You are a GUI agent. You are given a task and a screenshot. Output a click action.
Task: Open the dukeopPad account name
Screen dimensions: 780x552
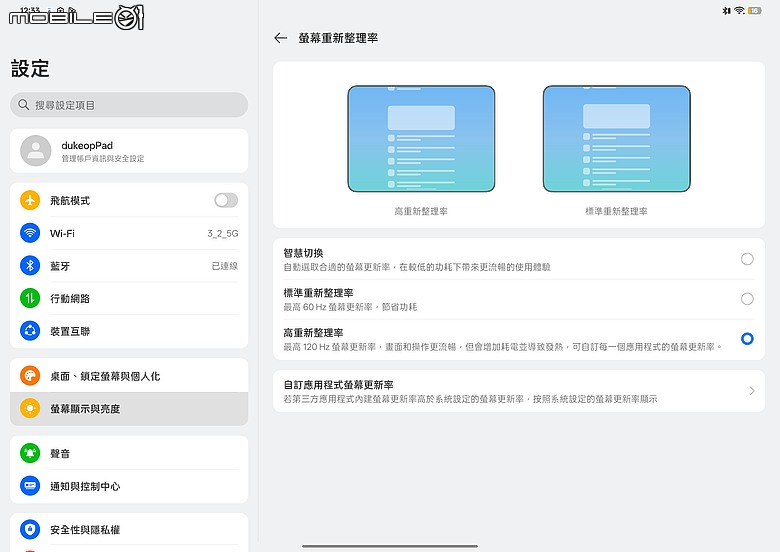87,145
